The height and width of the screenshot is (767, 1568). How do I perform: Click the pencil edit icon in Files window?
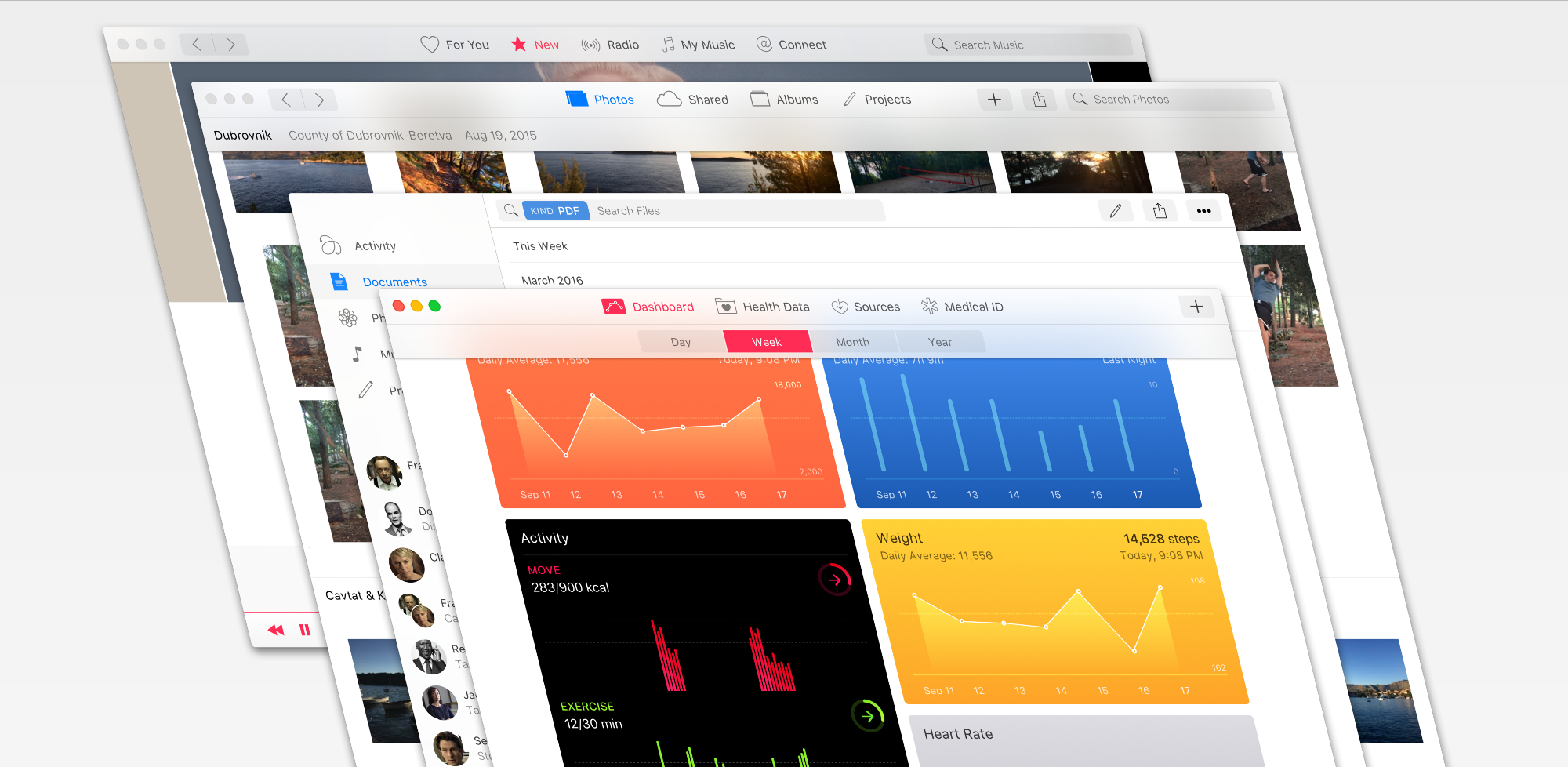(x=1116, y=211)
